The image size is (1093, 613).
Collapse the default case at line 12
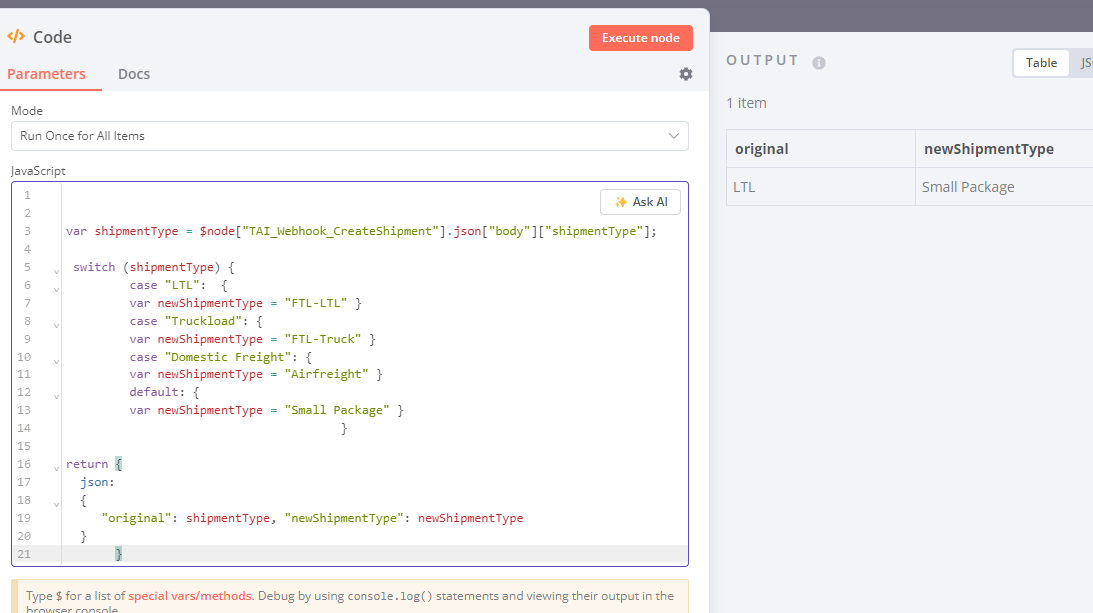click(56, 396)
